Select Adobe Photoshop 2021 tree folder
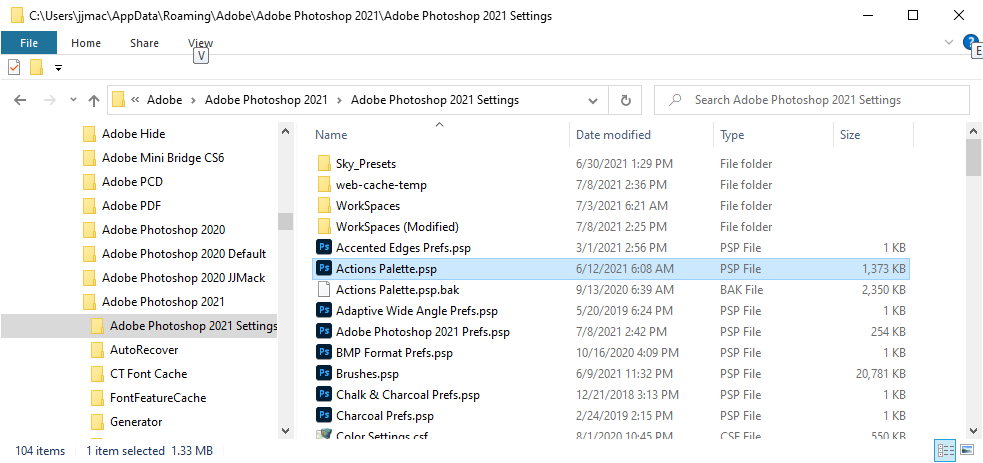The height and width of the screenshot is (463, 983). pyautogui.click(x=154, y=302)
